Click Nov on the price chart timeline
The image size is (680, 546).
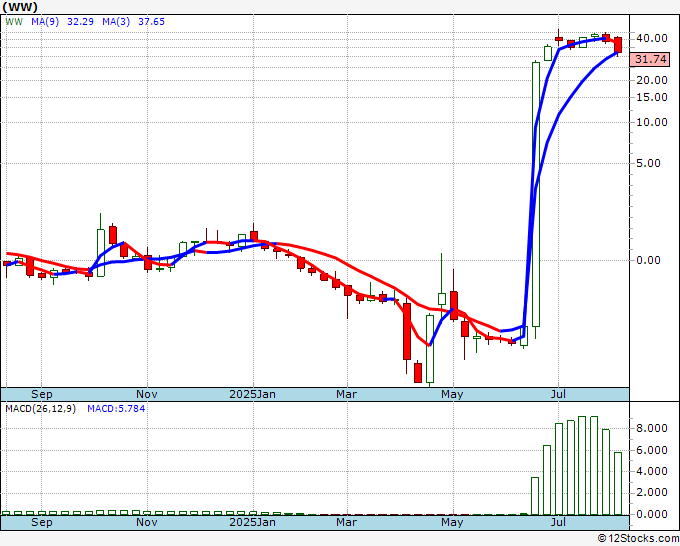tap(147, 394)
